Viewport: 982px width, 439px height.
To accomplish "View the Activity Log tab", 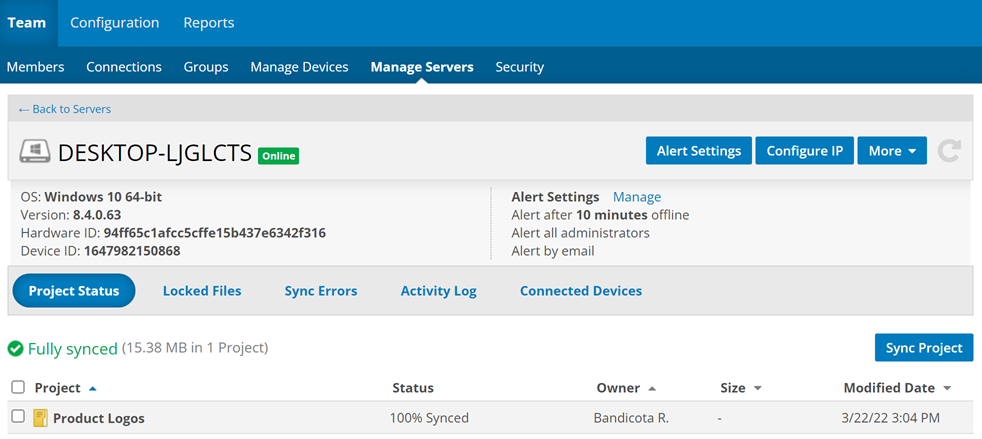I will (438, 291).
